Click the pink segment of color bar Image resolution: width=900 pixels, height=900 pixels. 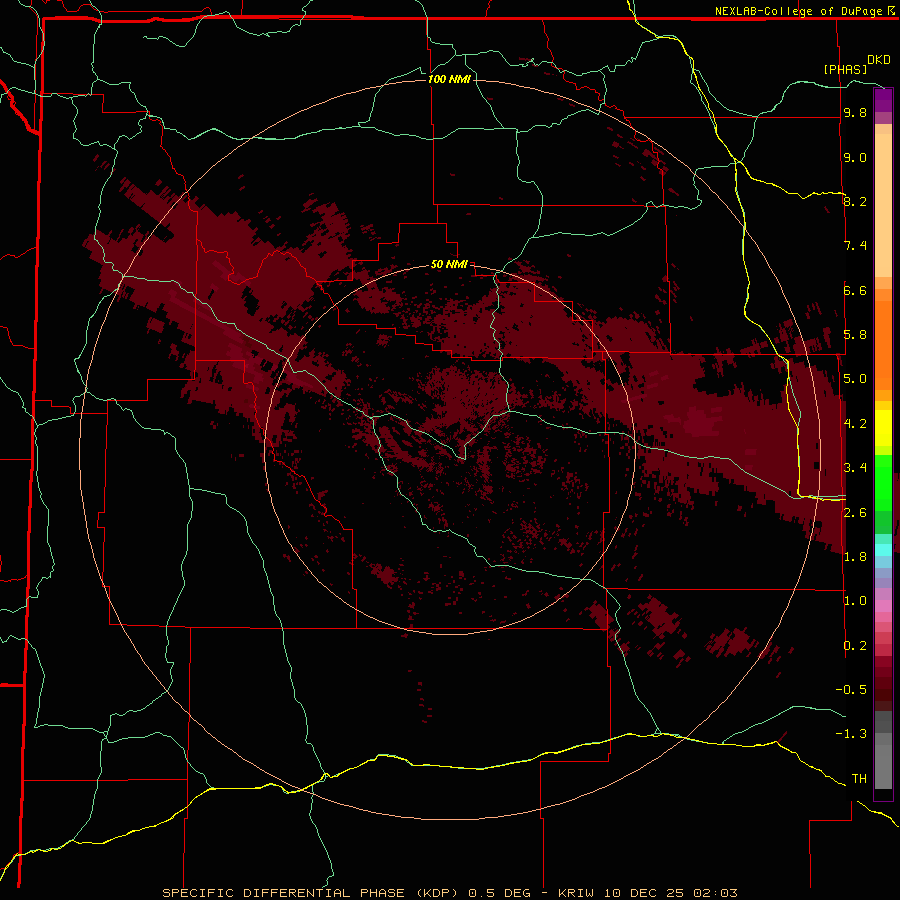(x=883, y=606)
